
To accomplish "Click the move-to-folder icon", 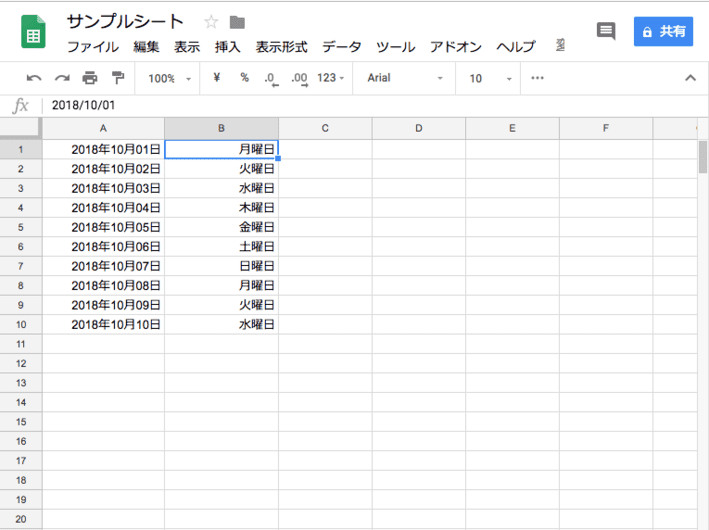I will 237,22.
